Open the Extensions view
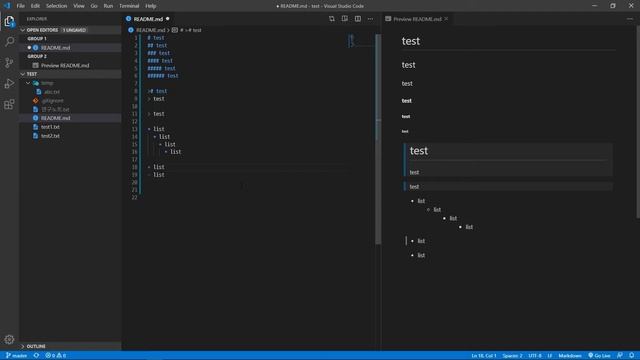Viewport: 640px width, 360px height. 9,104
